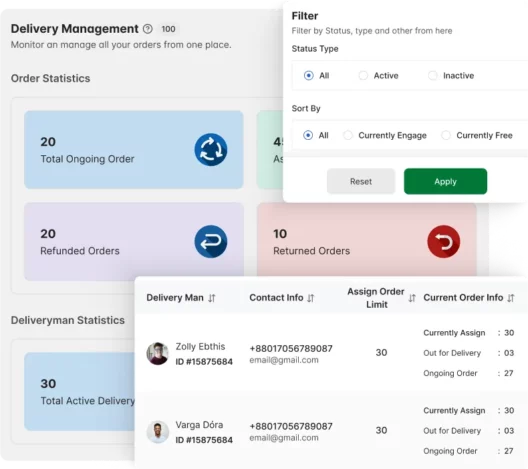Click Varga Dóra phone number
528x469 pixels.
[291, 426]
